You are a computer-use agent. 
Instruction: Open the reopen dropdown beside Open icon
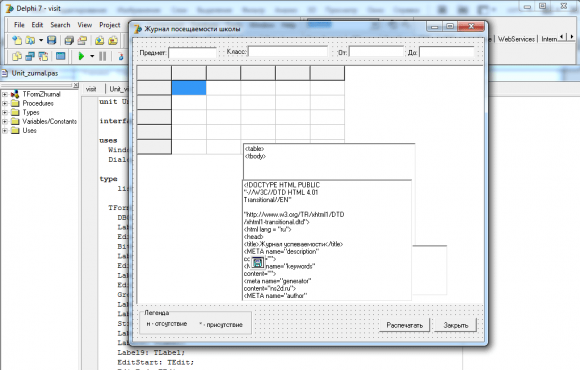coord(41,40)
